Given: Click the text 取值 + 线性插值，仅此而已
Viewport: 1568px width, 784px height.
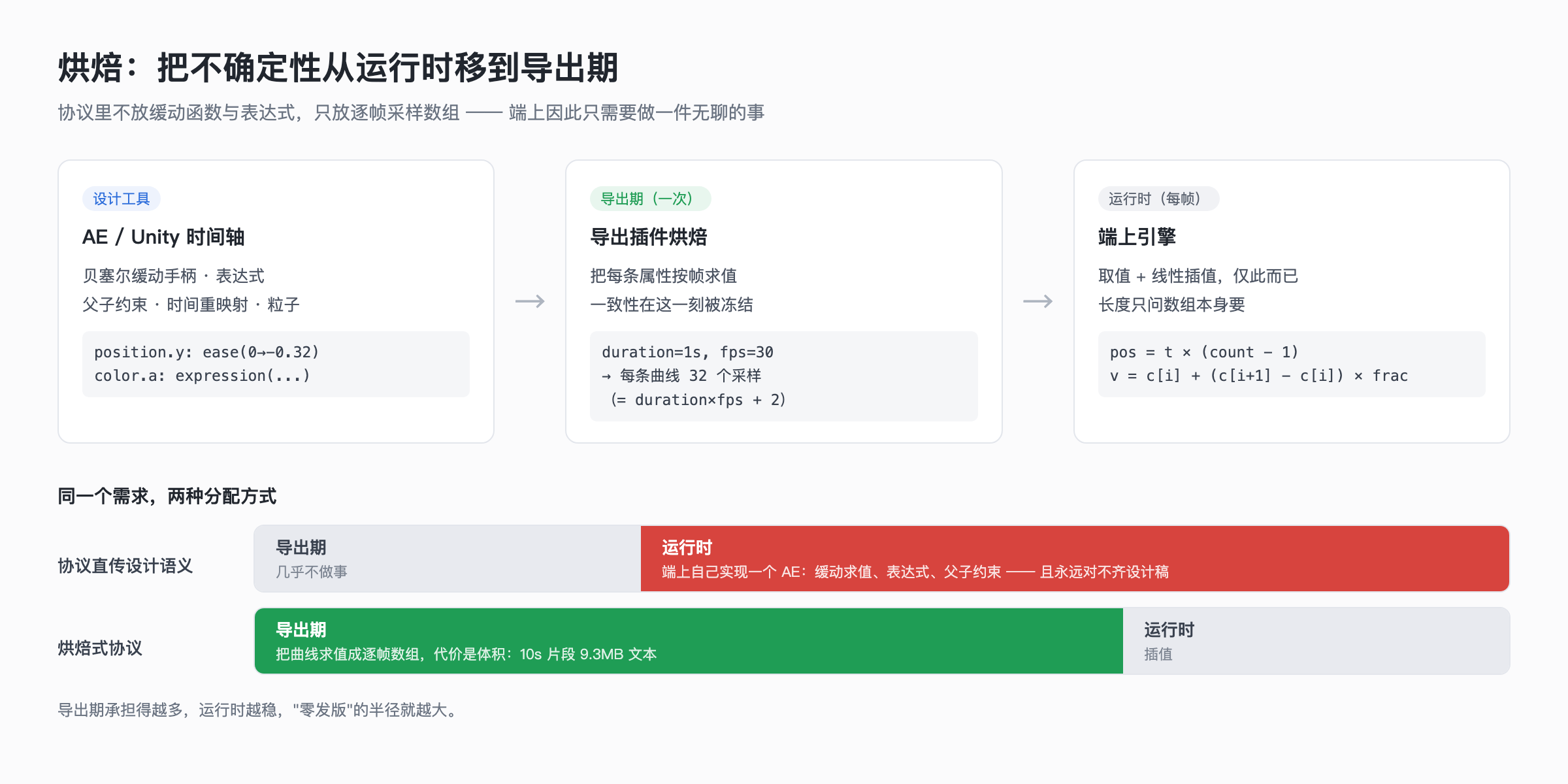Looking at the screenshot, I should pyautogui.click(x=1198, y=276).
